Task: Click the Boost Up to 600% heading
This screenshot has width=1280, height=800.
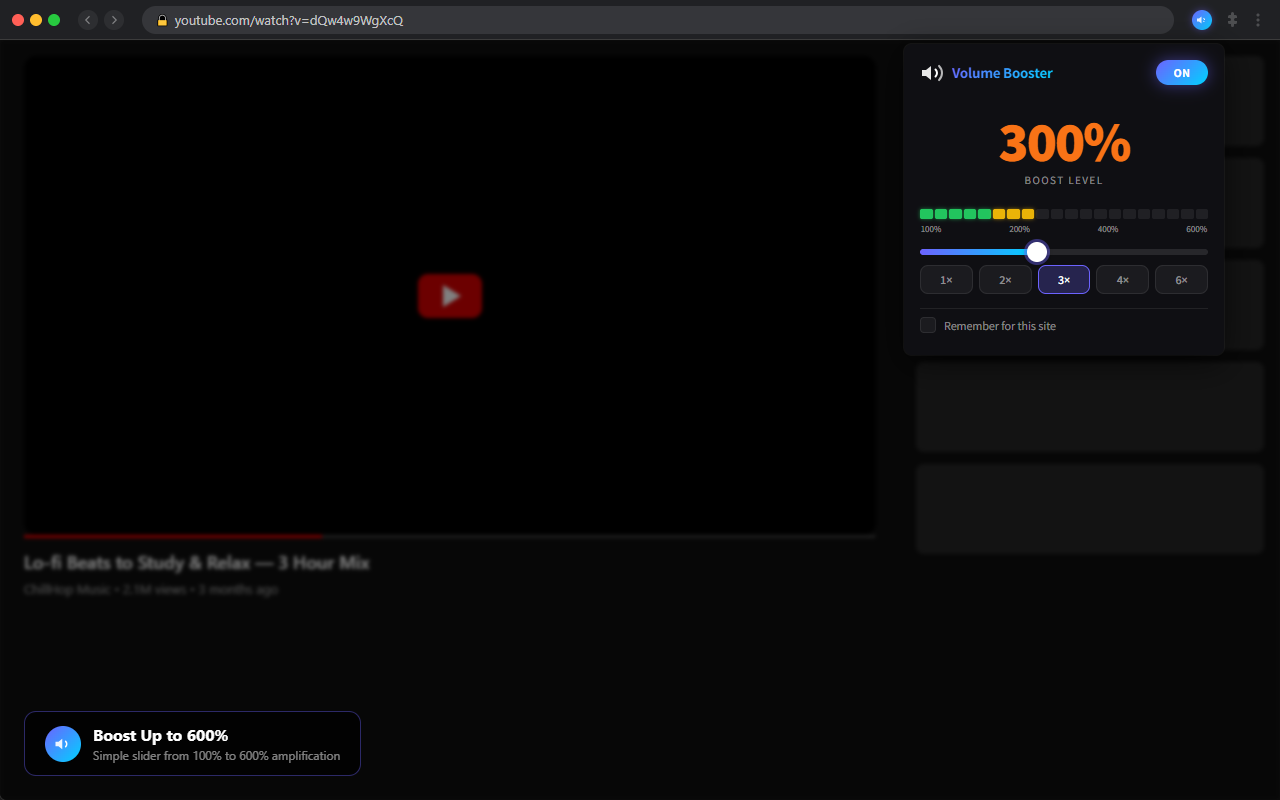Action: point(160,735)
